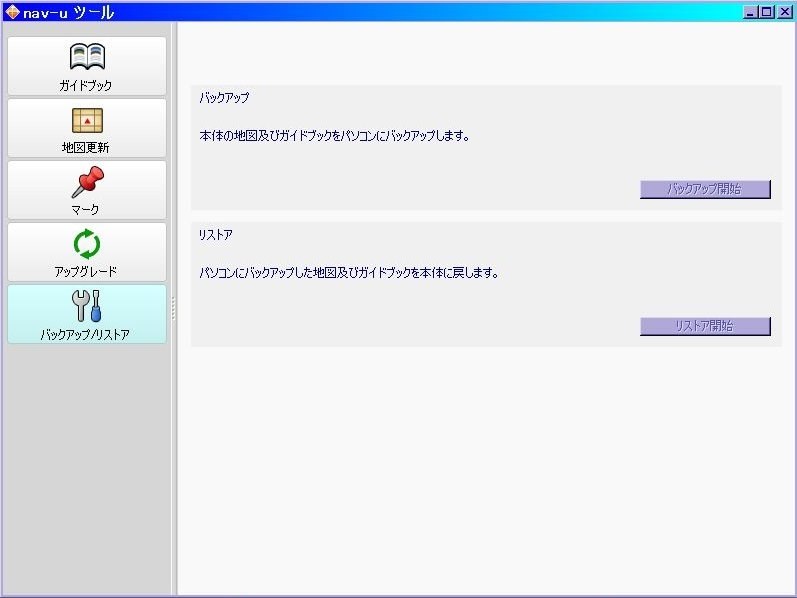Select the バックアップ/リストア tools section

click(87, 314)
